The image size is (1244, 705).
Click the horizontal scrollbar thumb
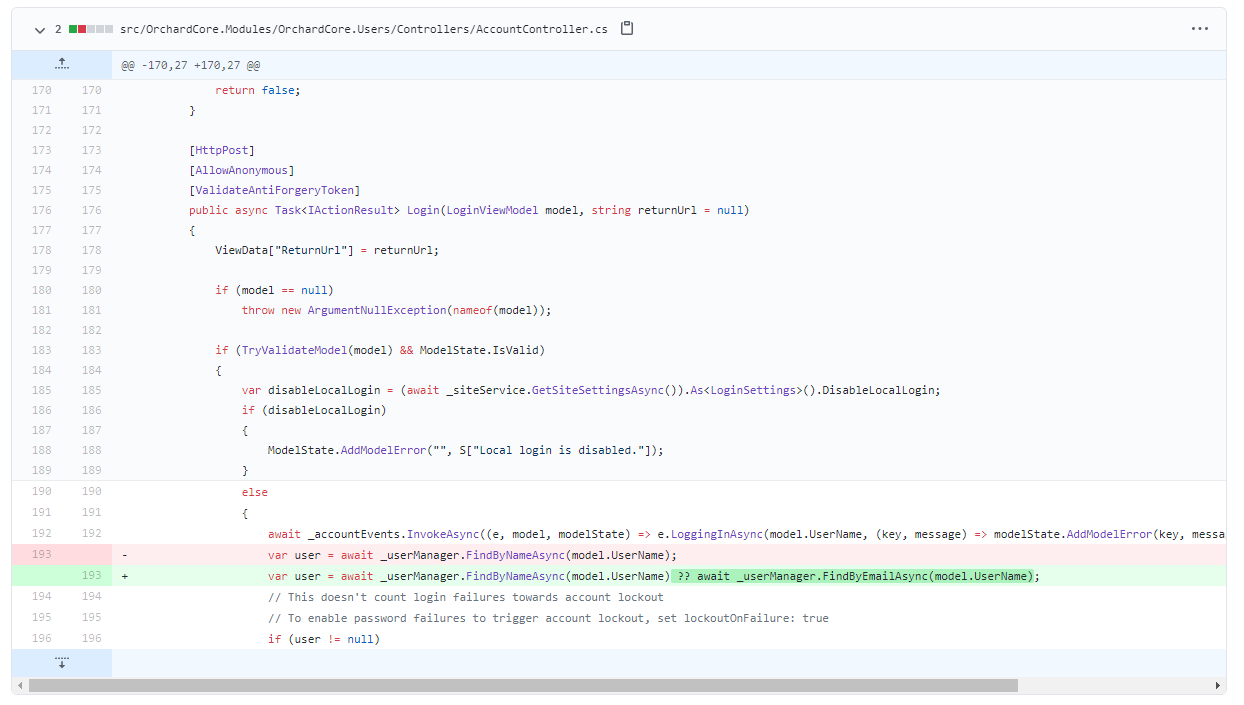click(x=523, y=686)
